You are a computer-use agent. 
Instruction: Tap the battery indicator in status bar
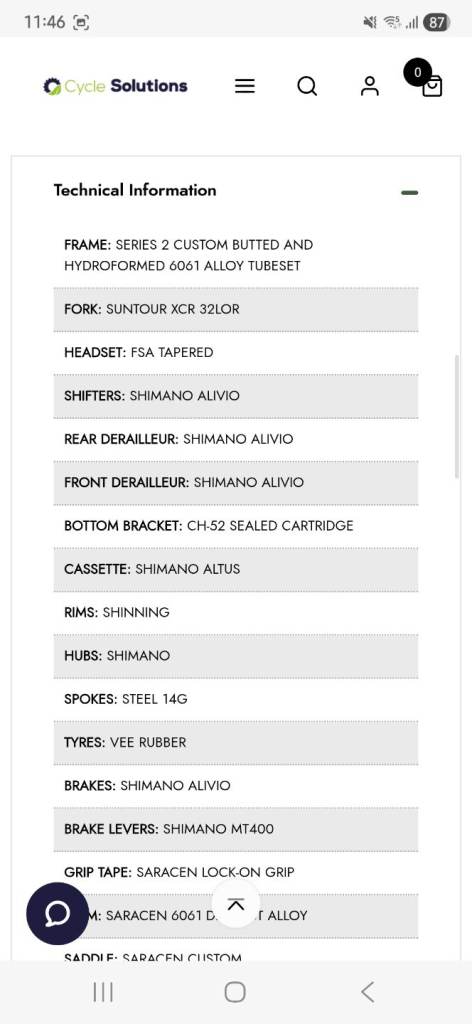[x=436, y=22]
